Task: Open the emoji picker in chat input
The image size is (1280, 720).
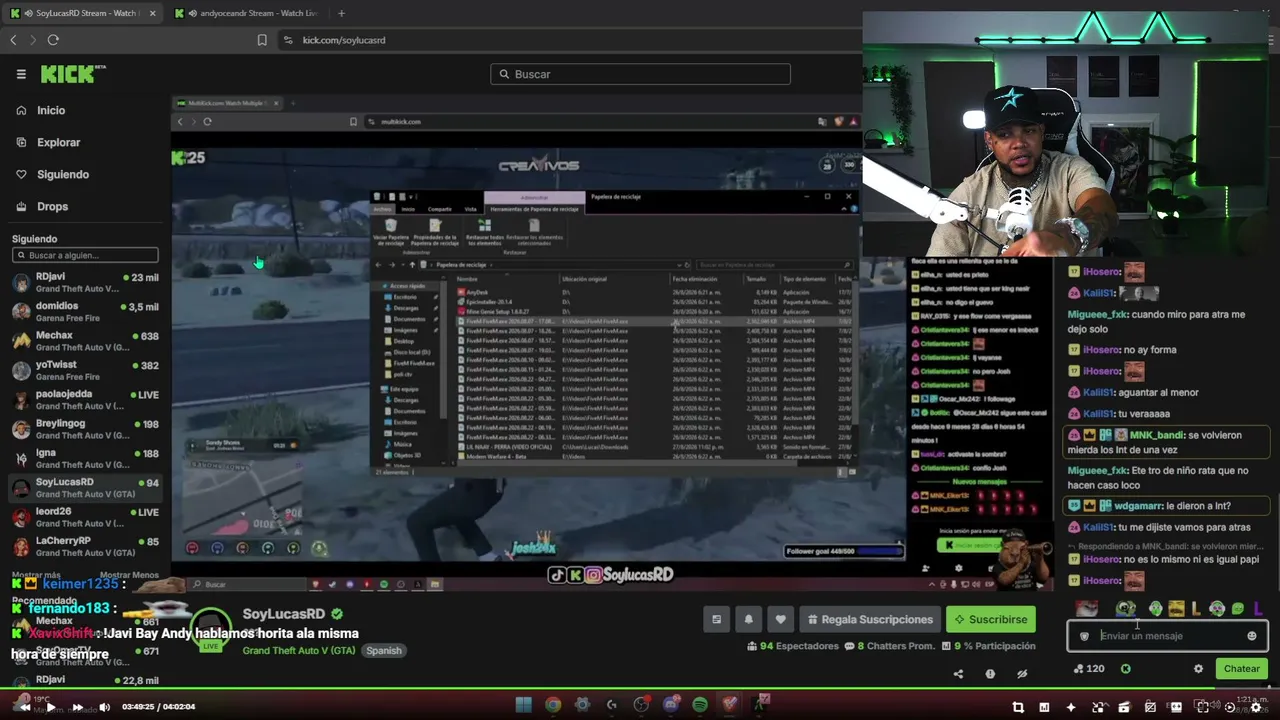Action: (x=1252, y=636)
